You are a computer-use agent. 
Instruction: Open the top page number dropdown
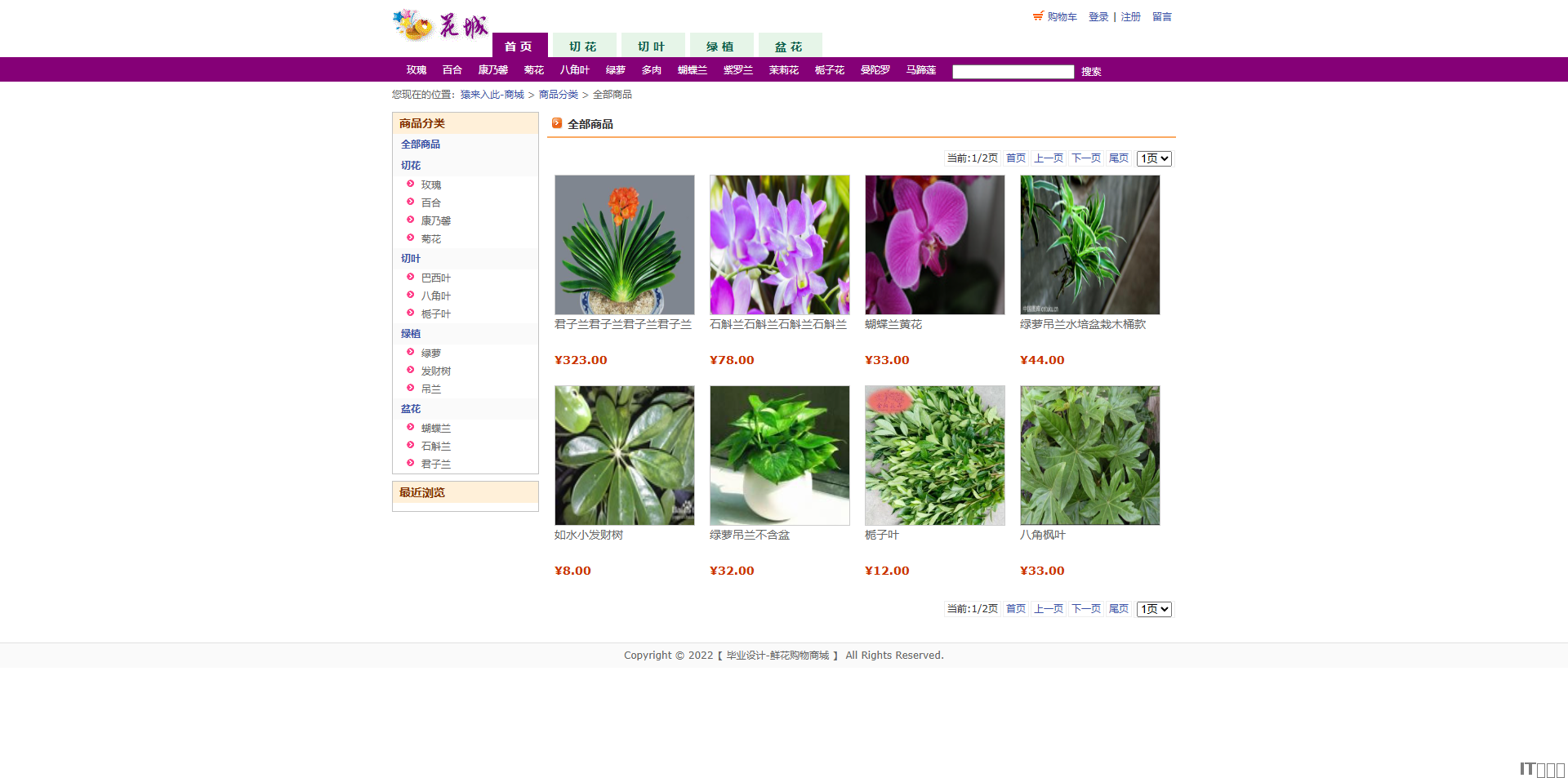pyautogui.click(x=1154, y=158)
